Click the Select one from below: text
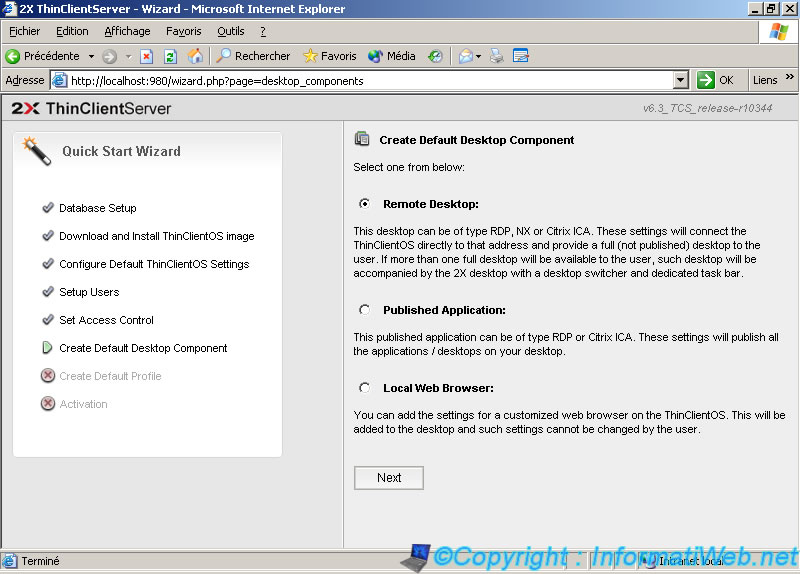 pos(409,167)
